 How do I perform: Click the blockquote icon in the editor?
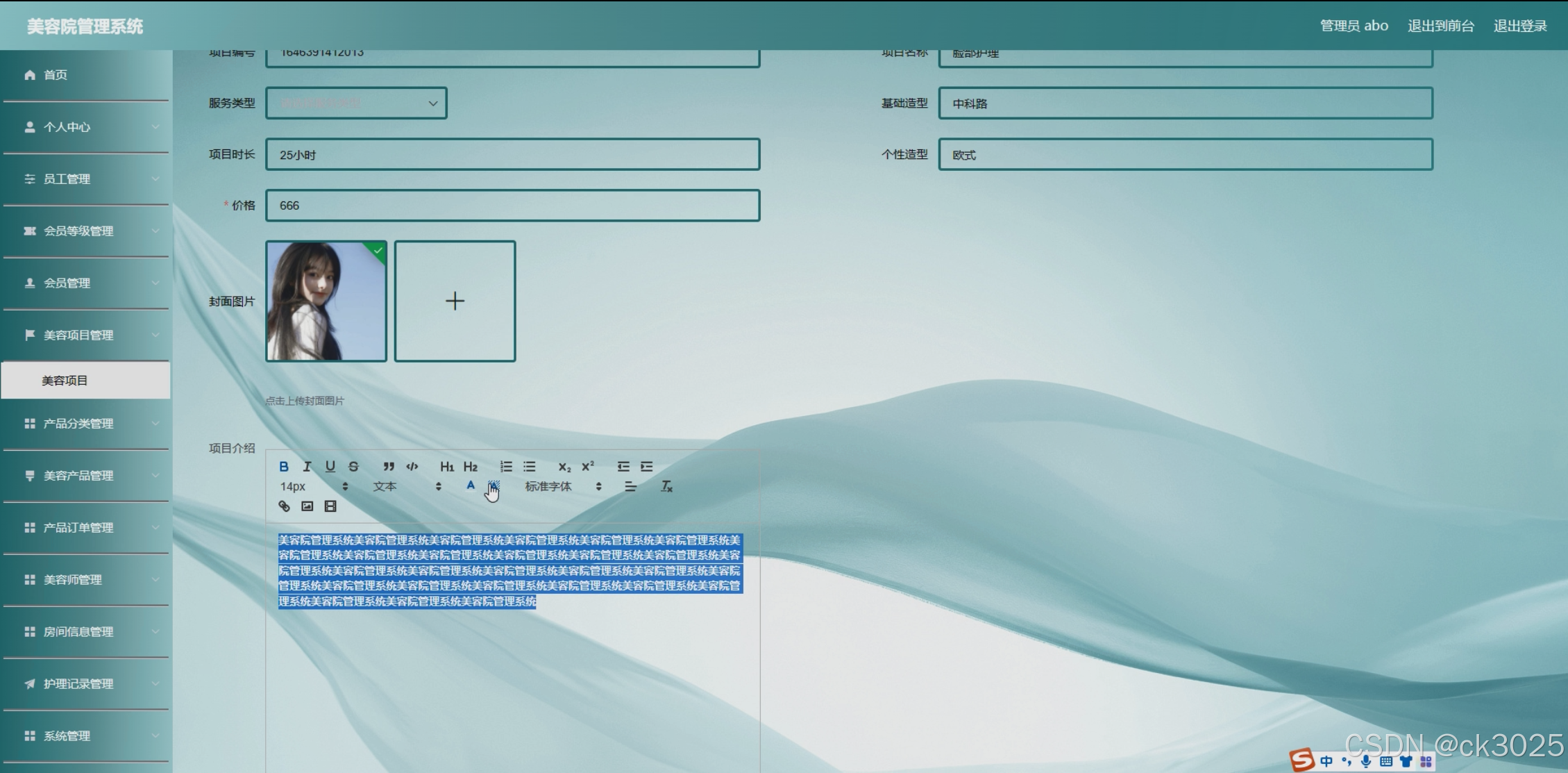click(x=389, y=467)
